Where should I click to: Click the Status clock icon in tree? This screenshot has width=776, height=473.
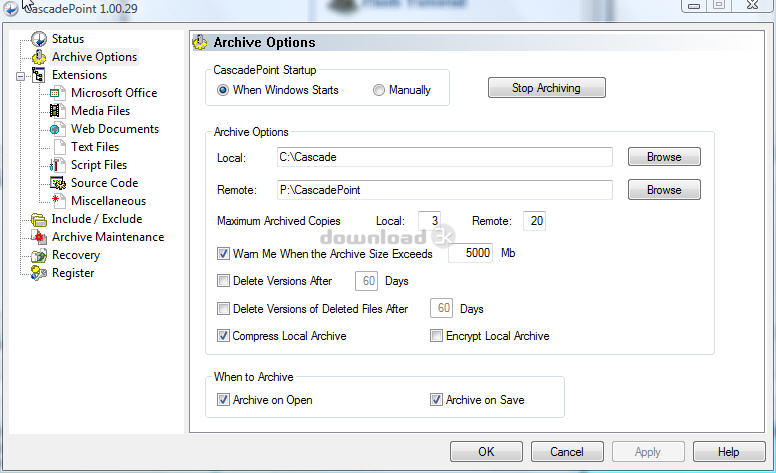39,39
